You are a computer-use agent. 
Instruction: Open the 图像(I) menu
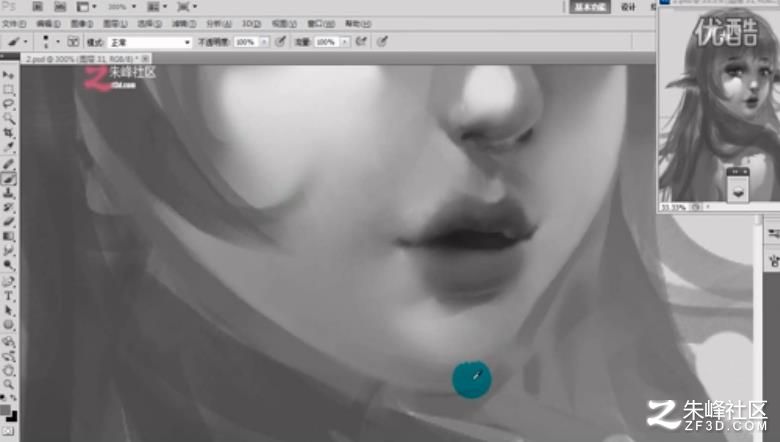click(x=82, y=24)
